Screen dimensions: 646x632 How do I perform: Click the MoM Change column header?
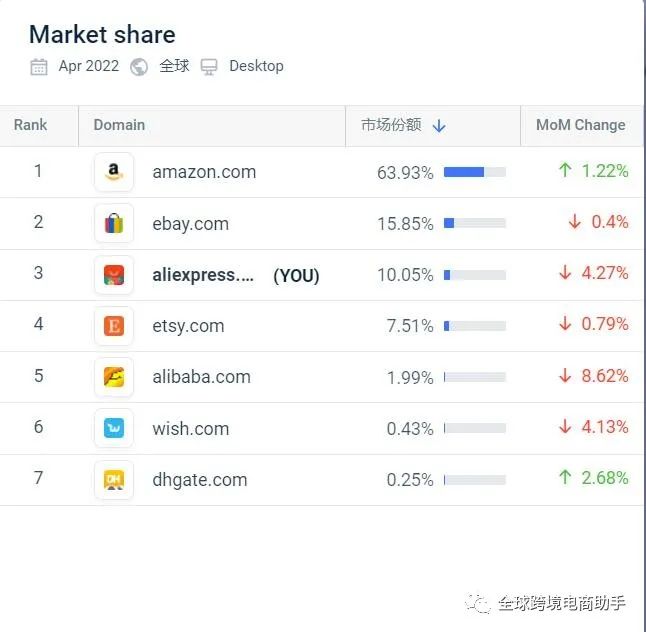(580, 125)
